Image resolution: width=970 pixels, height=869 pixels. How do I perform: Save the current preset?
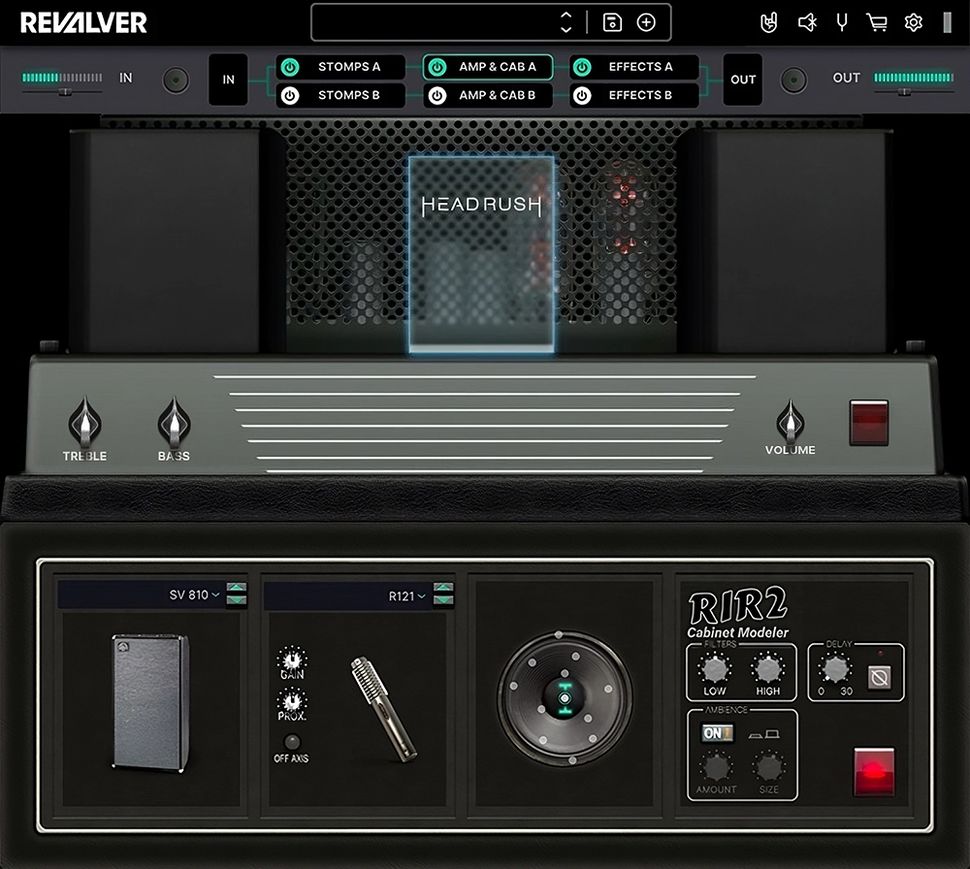611,21
